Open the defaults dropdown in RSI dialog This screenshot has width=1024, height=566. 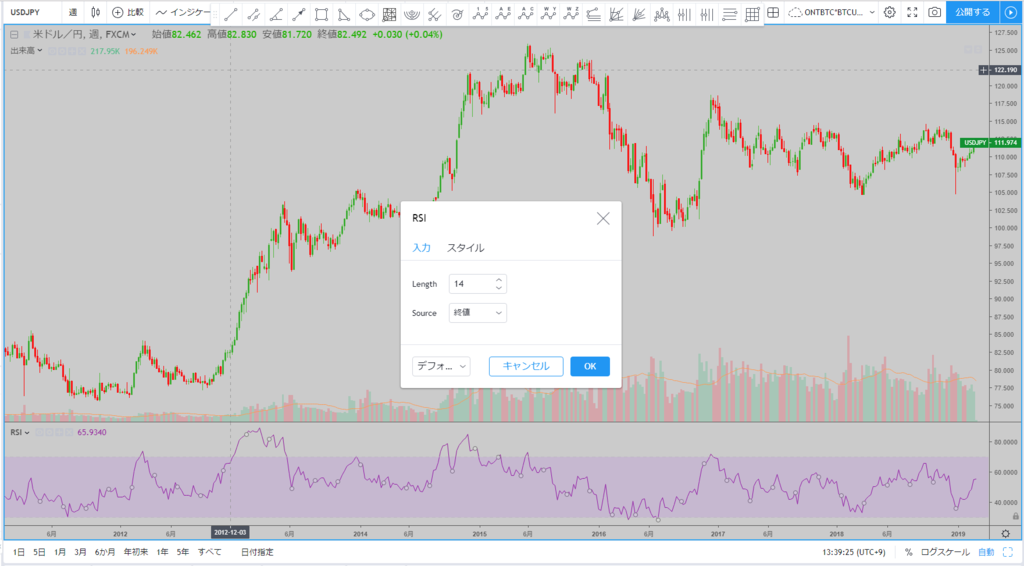click(441, 366)
